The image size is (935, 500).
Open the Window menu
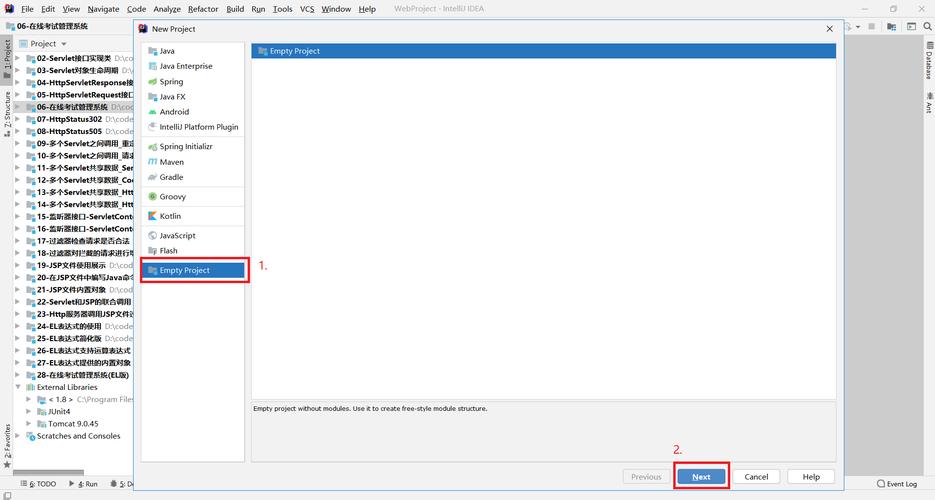point(336,9)
